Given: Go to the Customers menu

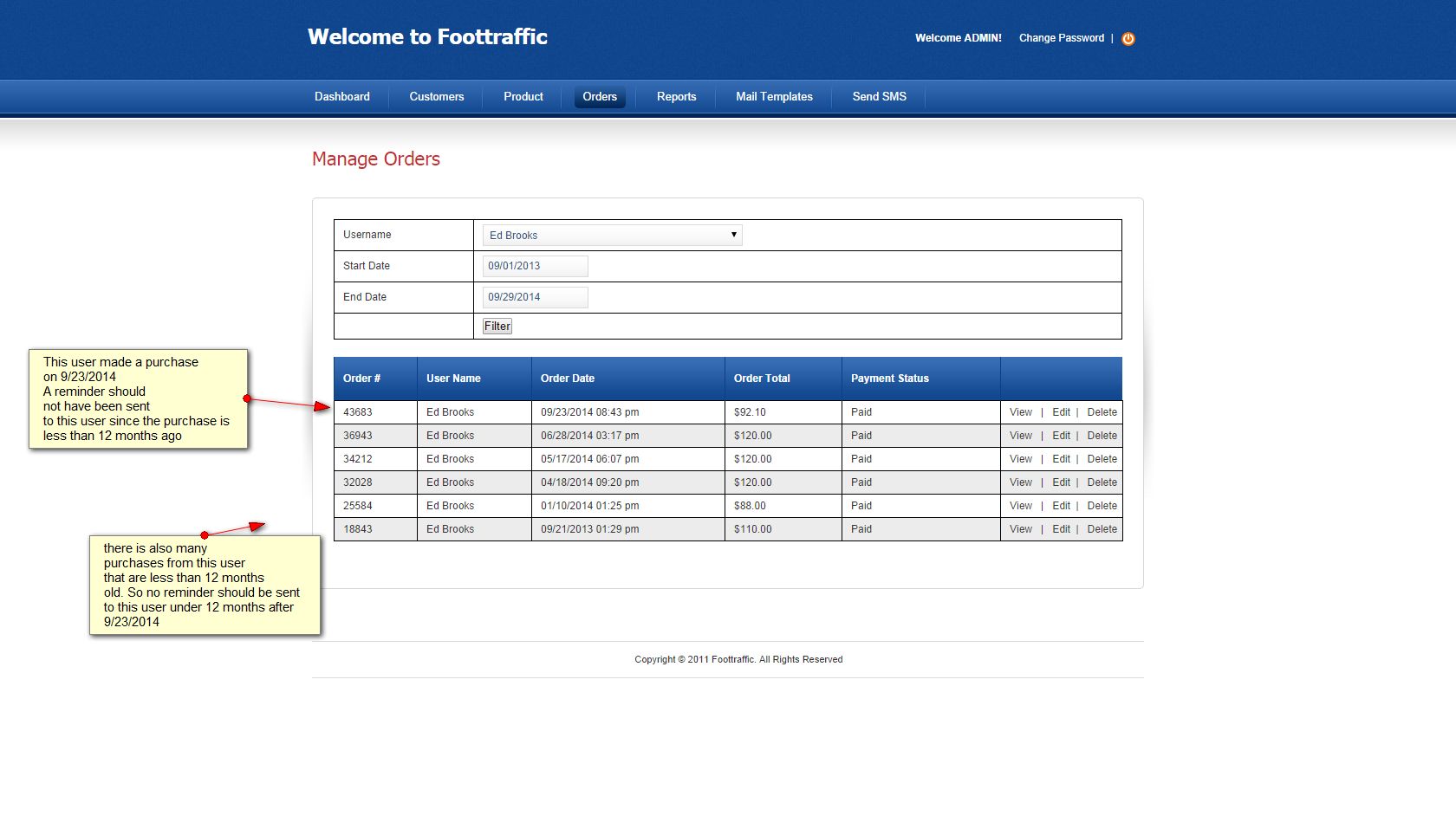Looking at the screenshot, I should pyautogui.click(x=436, y=96).
